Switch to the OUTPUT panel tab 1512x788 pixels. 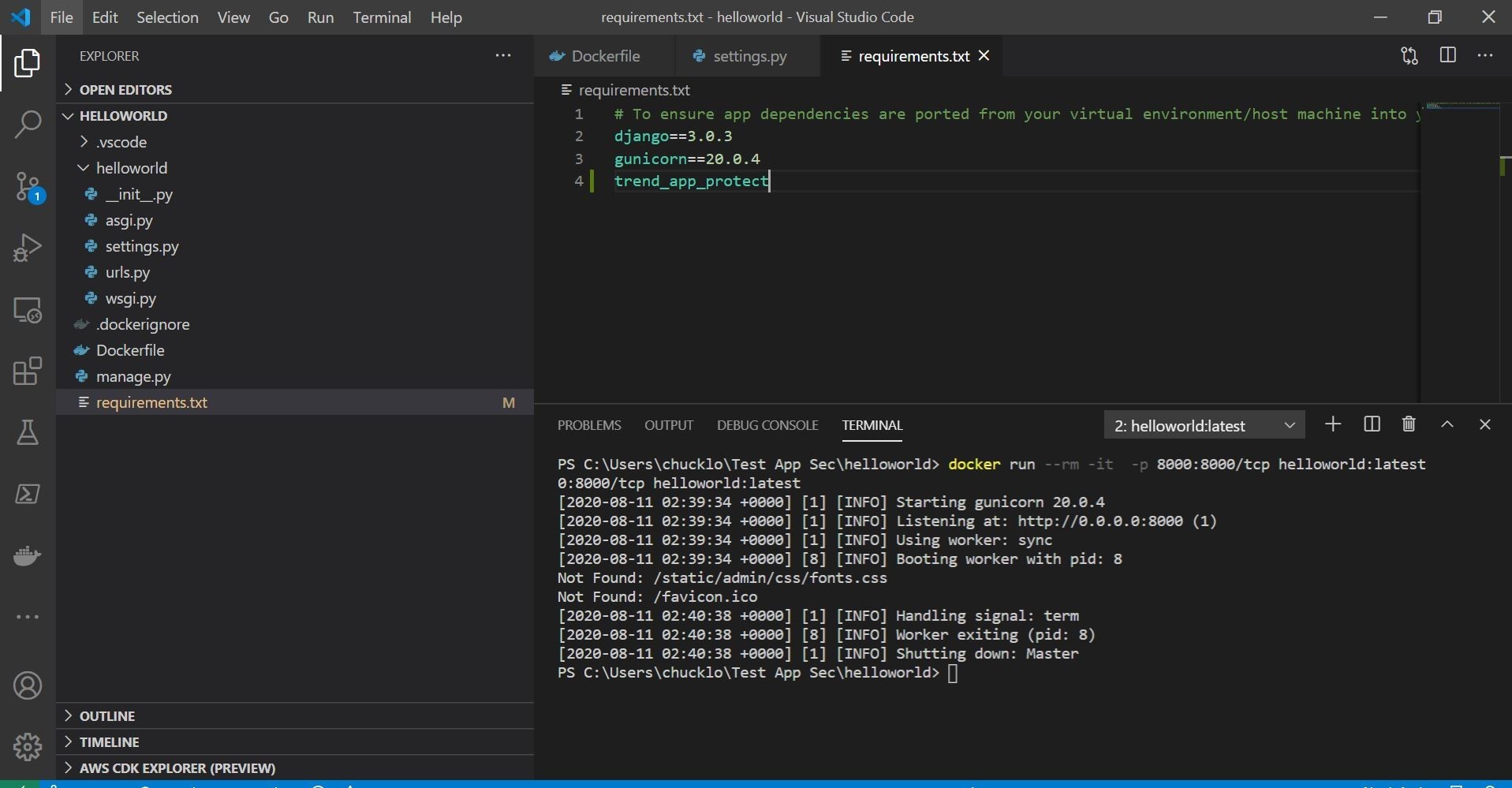(669, 425)
